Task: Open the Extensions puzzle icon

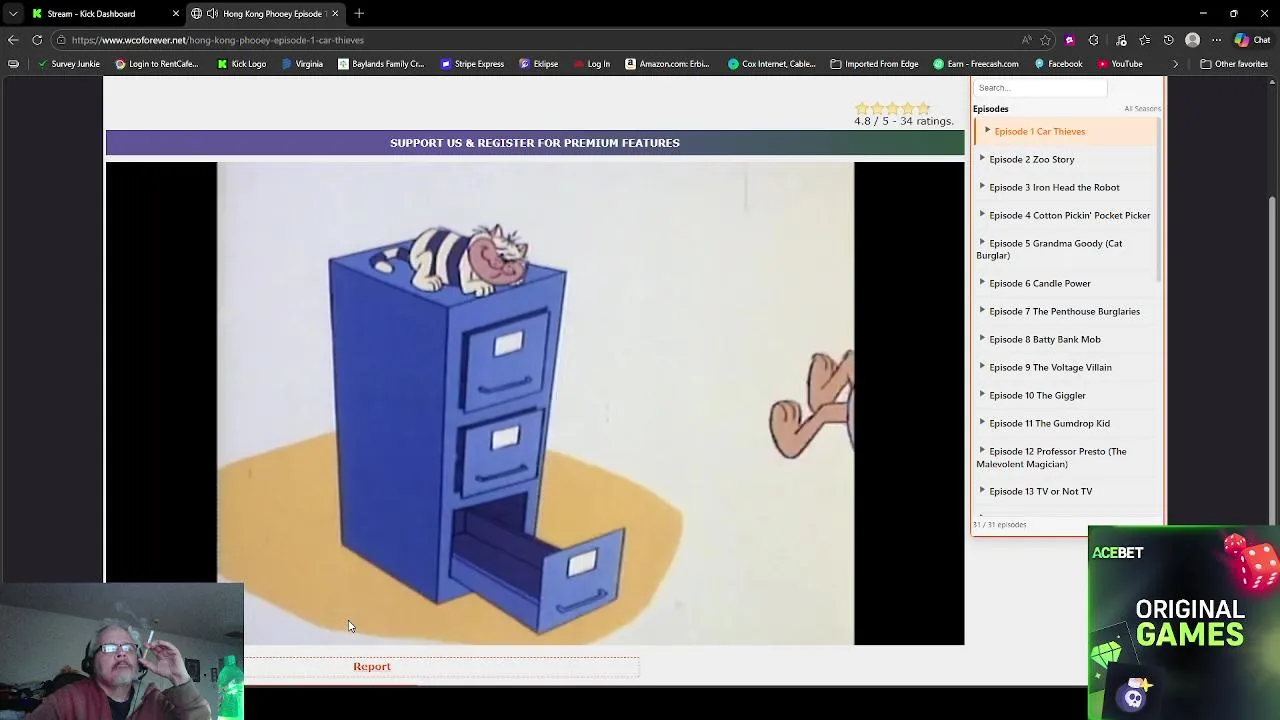Action: pyautogui.click(x=1093, y=40)
